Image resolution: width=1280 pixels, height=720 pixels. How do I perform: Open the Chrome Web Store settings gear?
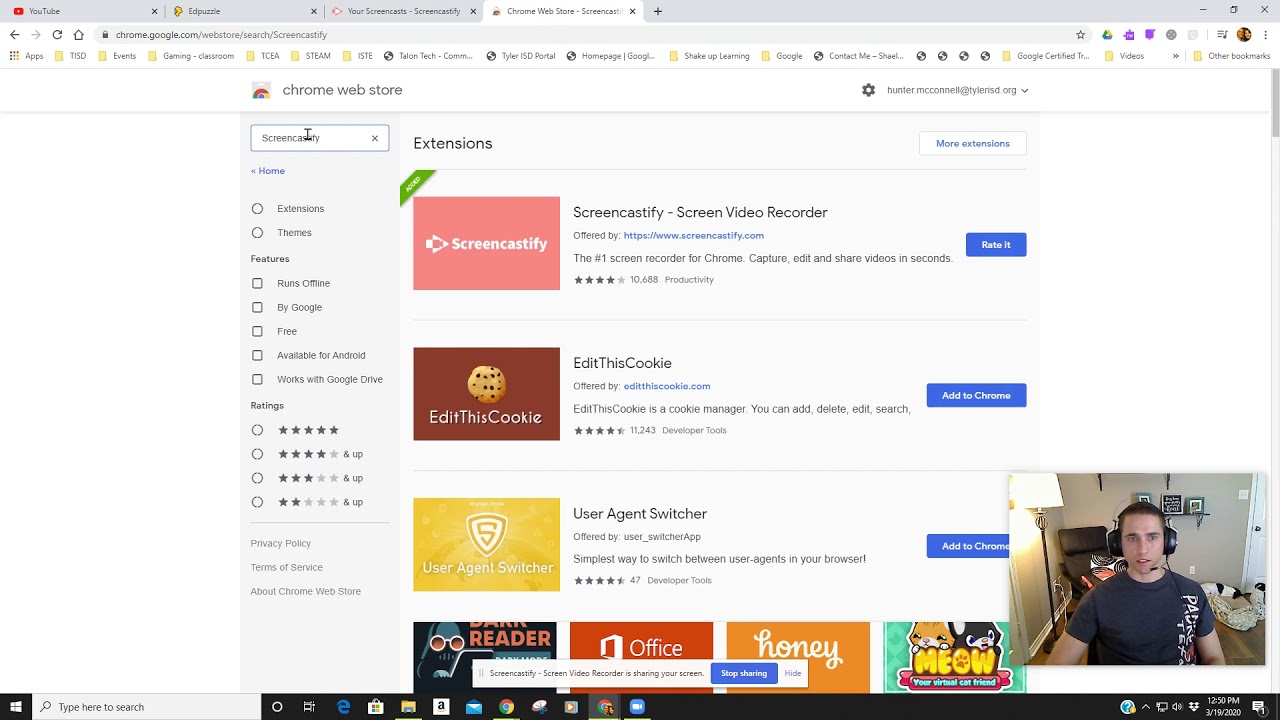868,90
